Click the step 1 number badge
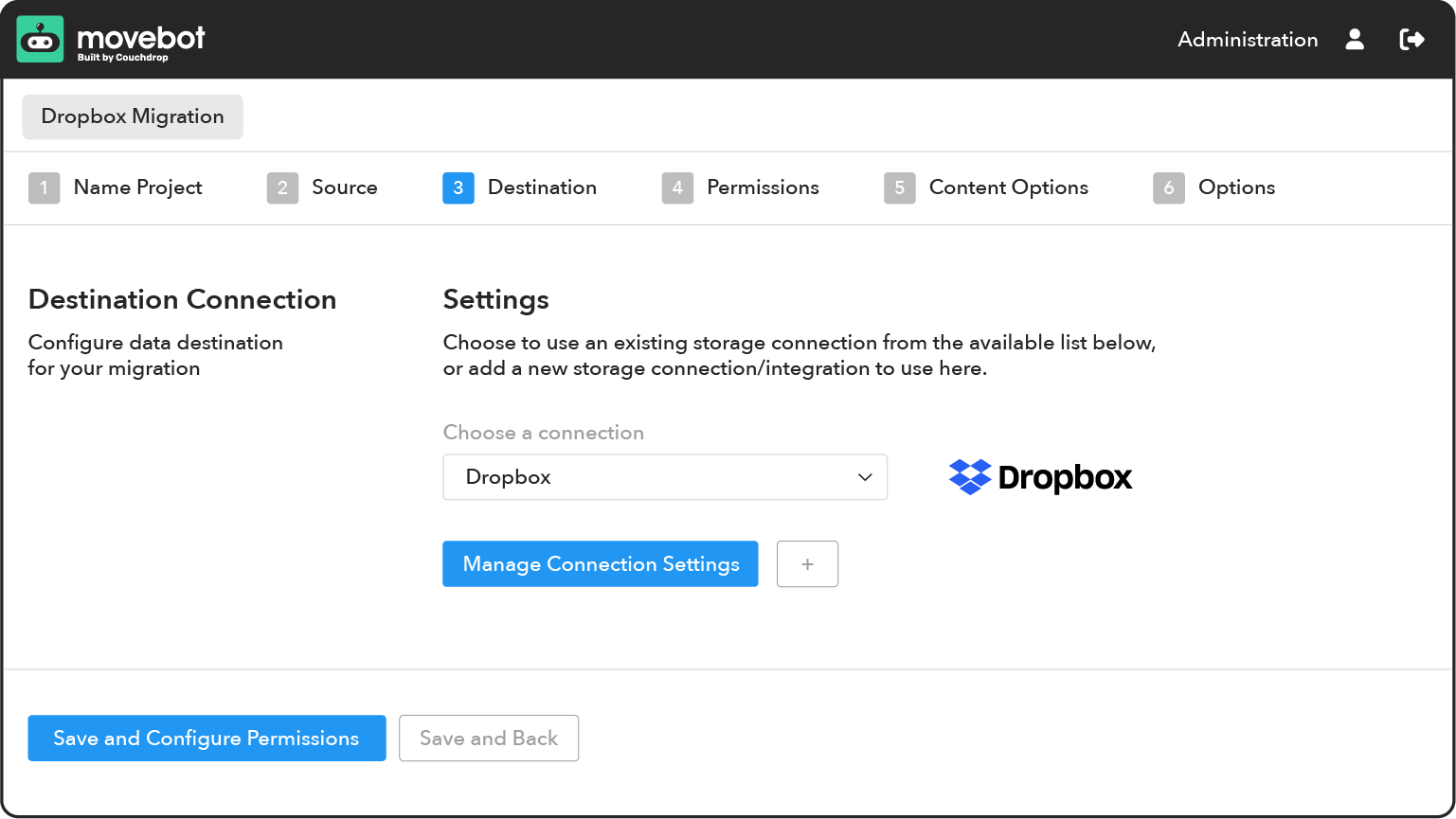The image size is (1456, 819). coord(44,188)
